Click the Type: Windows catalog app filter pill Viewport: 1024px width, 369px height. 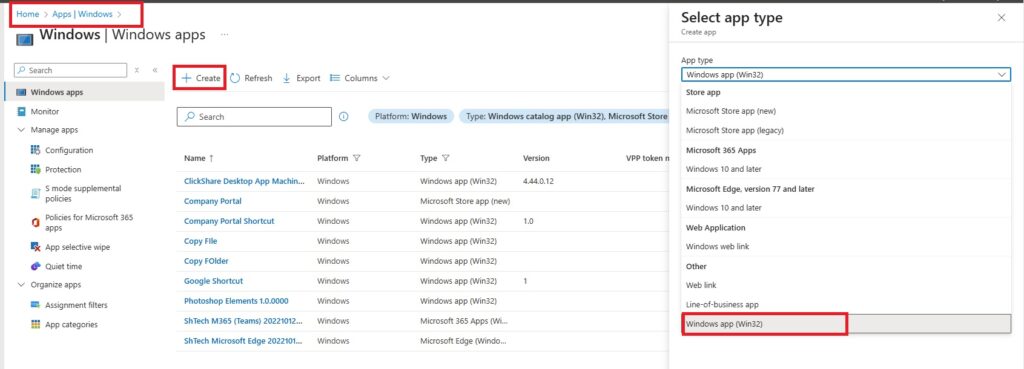(565, 116)
